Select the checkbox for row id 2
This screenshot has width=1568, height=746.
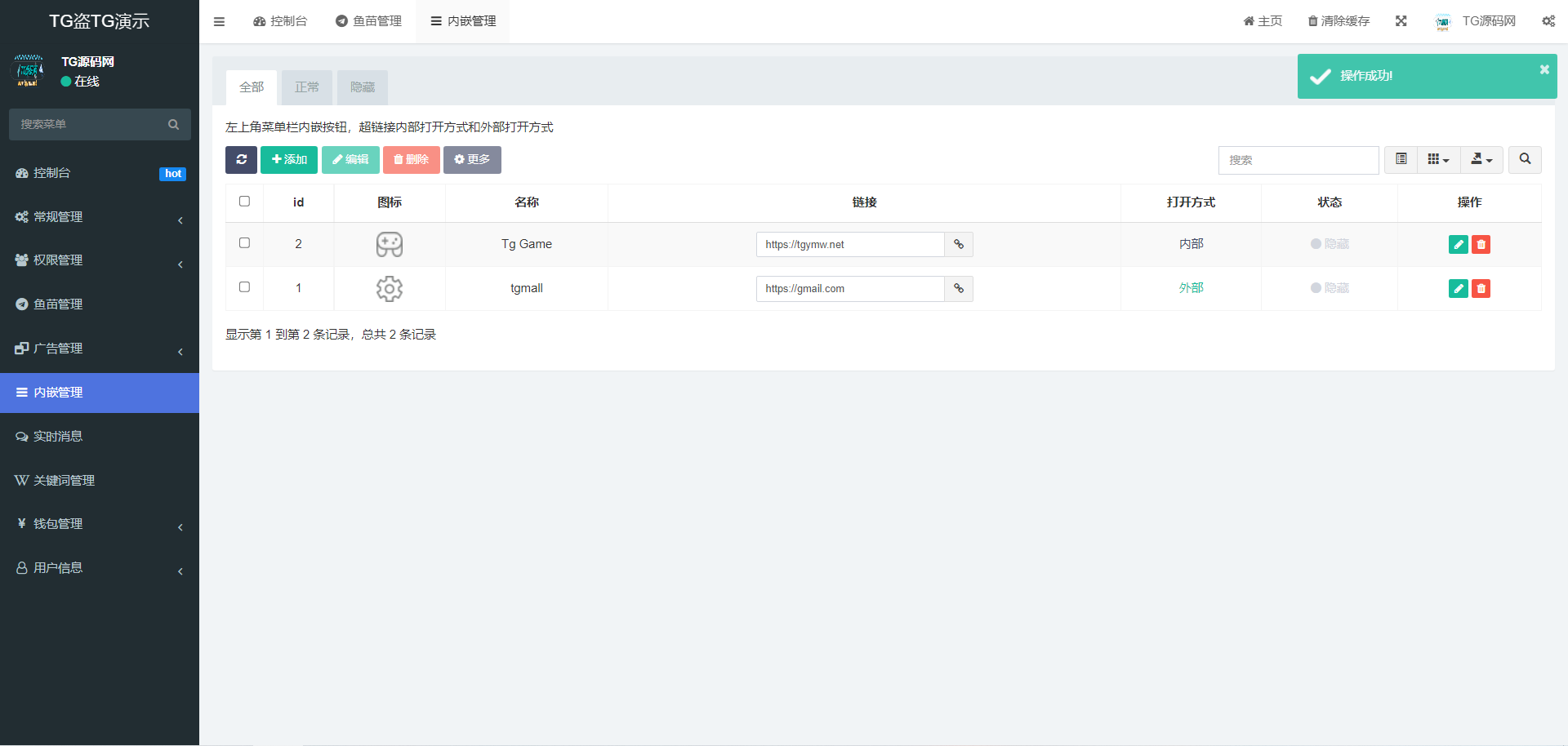[x=244, y=243]
